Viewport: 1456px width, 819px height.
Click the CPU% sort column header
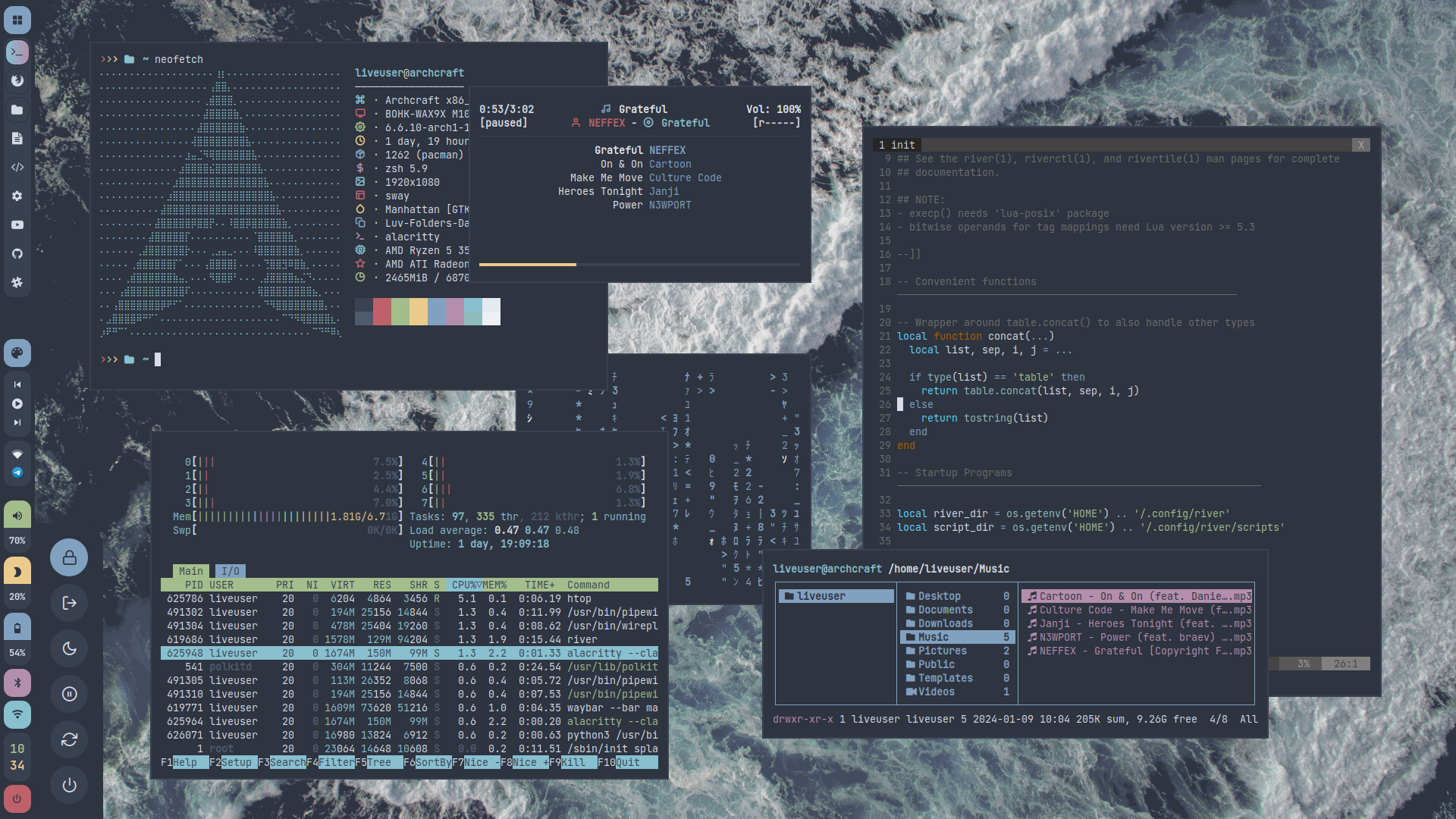click(x=466, y=585)
